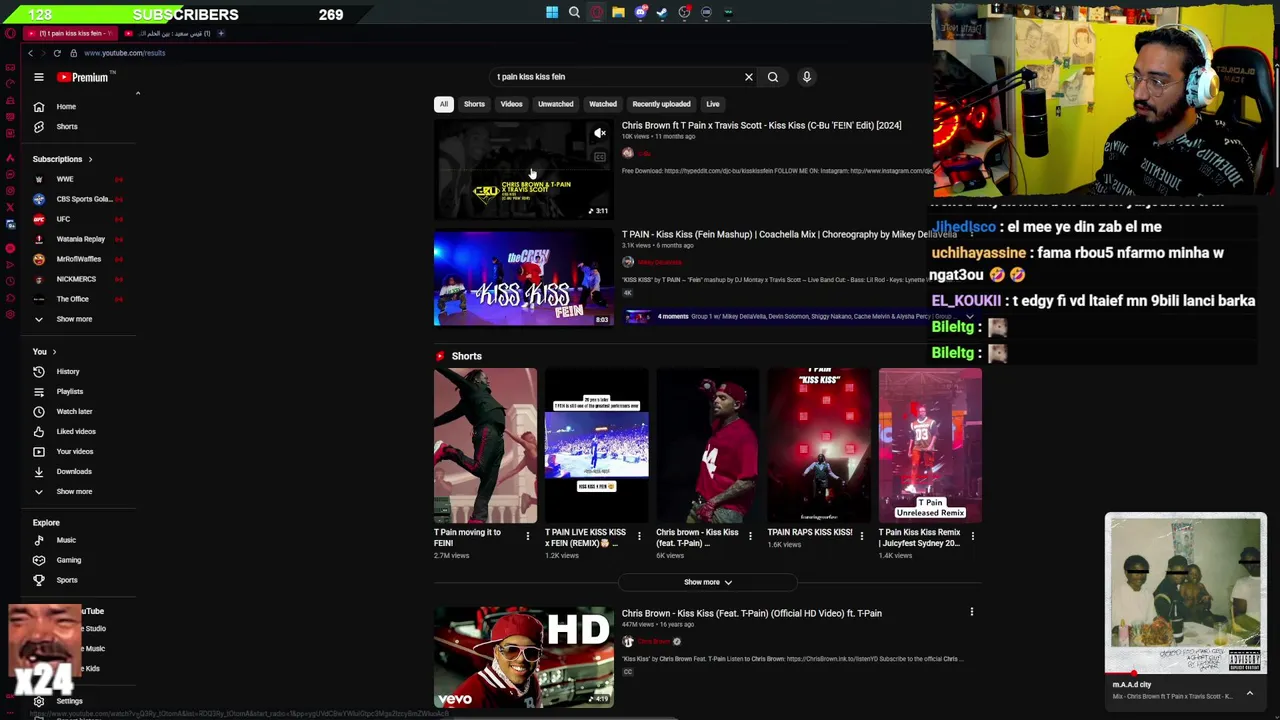1280x720 pixels.
Task: Open the TPAIN RAPS KISS KISS short thumbnail
Action: pyautogui.click(x=819, y=446)
